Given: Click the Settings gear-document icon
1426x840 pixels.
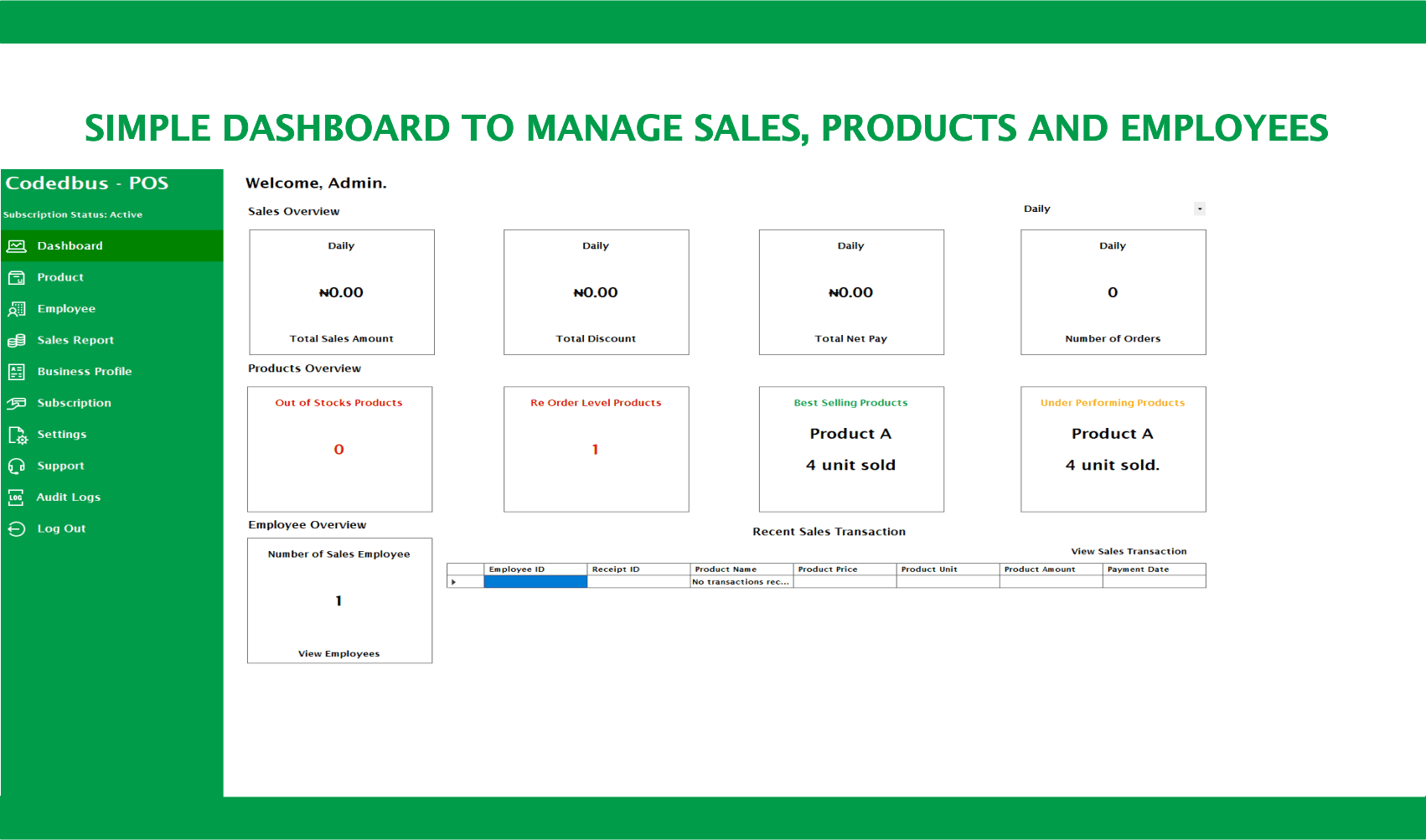Looking at the screenshot, I should coord(17,435).
